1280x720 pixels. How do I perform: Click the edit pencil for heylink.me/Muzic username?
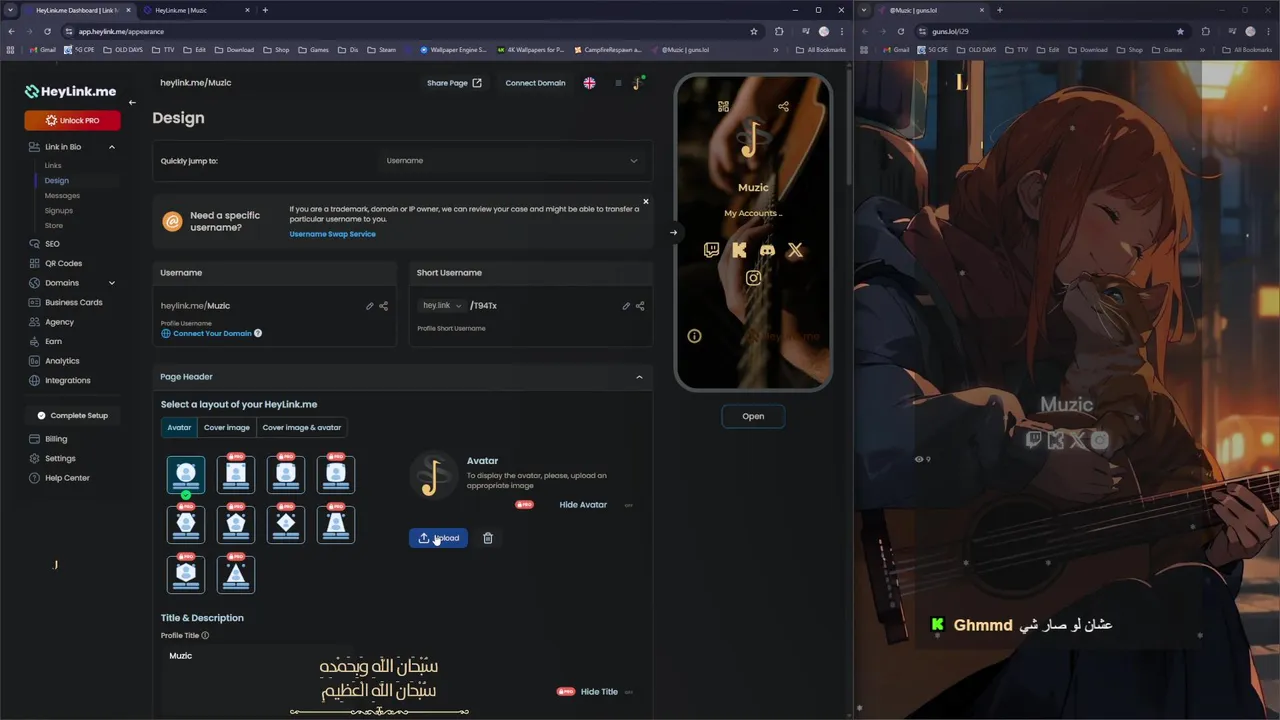pos(370,306)
